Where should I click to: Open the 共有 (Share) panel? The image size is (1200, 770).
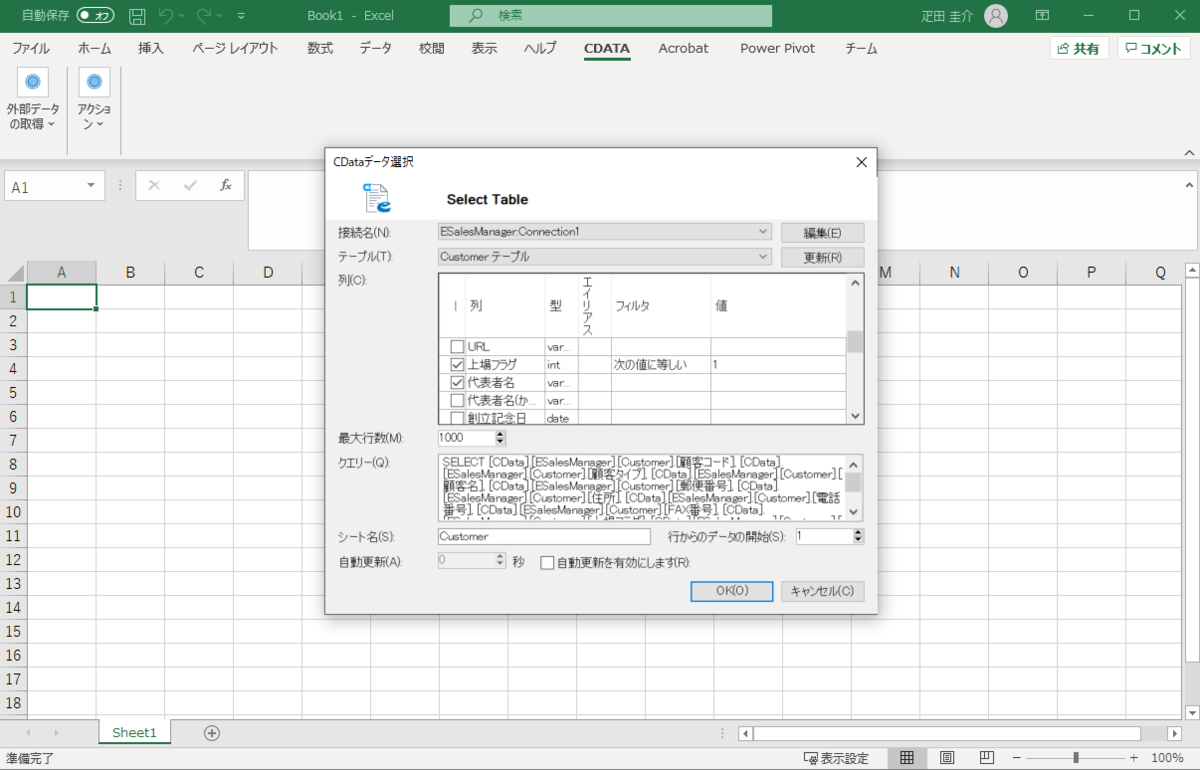click(x=1078, y=47)
